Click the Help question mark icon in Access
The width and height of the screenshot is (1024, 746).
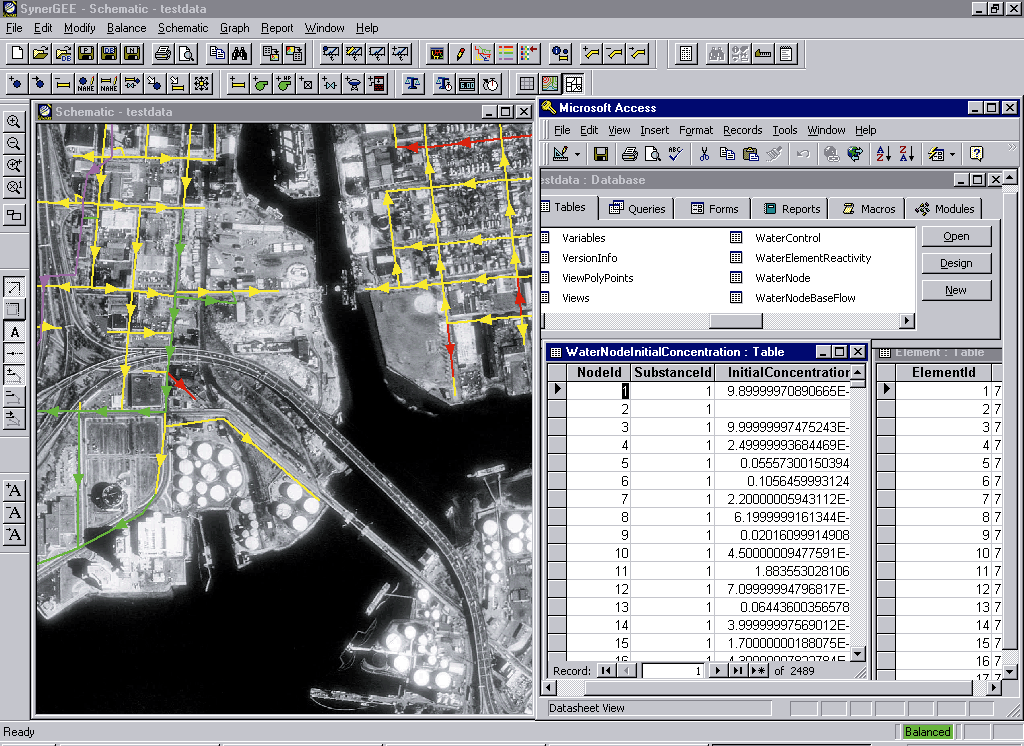tap(976, 154)
